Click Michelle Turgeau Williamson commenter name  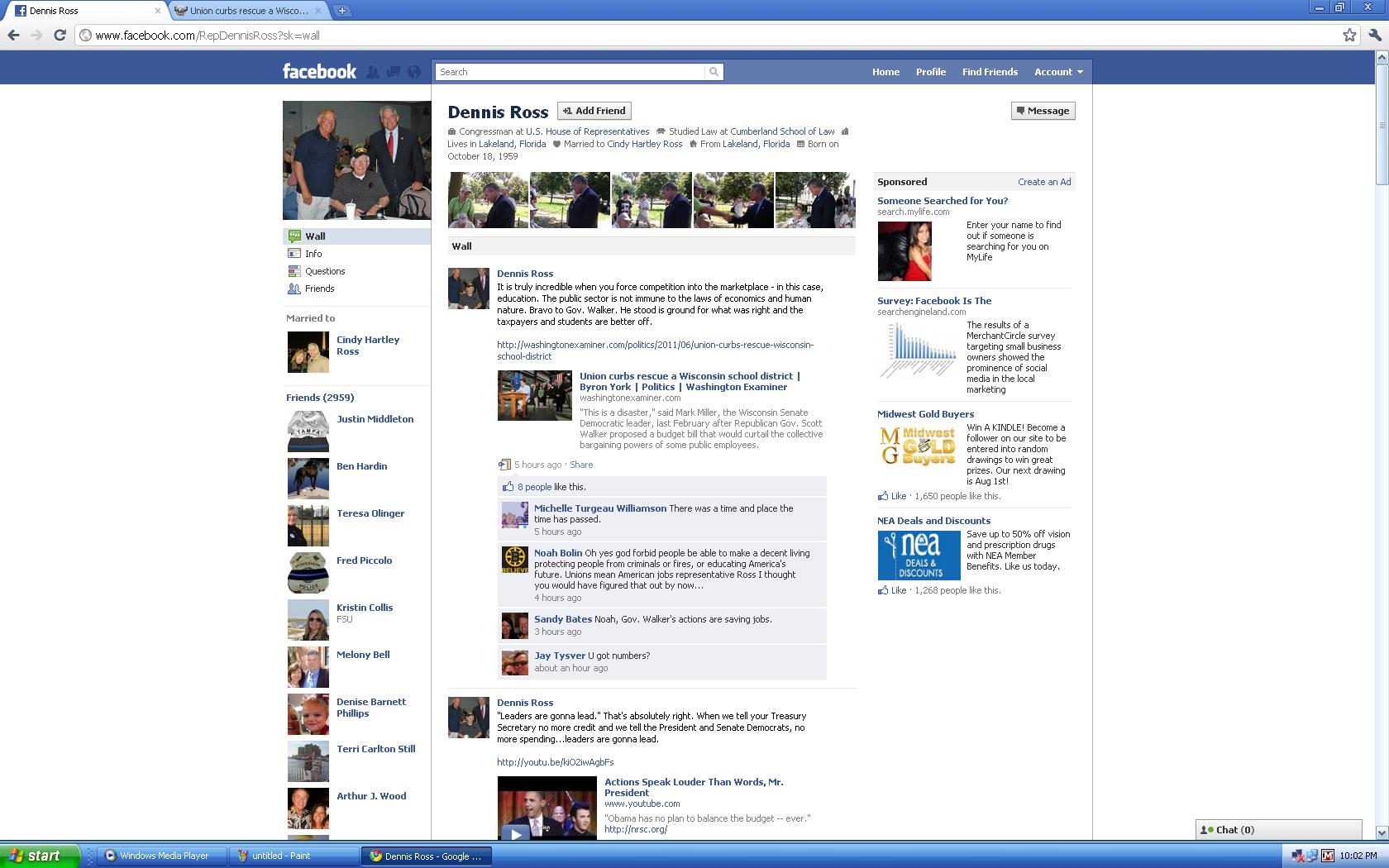pos(600,508)
